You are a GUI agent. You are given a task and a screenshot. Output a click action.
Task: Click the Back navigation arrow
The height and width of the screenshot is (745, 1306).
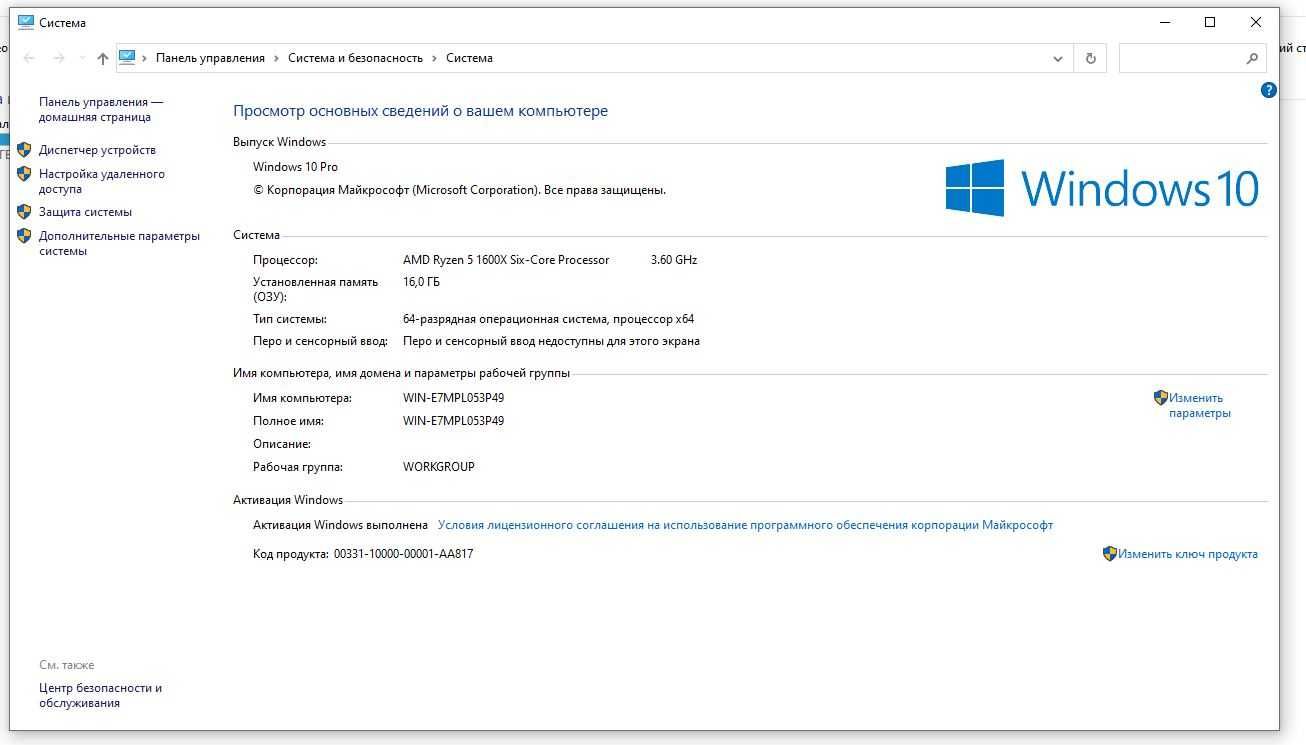click(29, 58)
